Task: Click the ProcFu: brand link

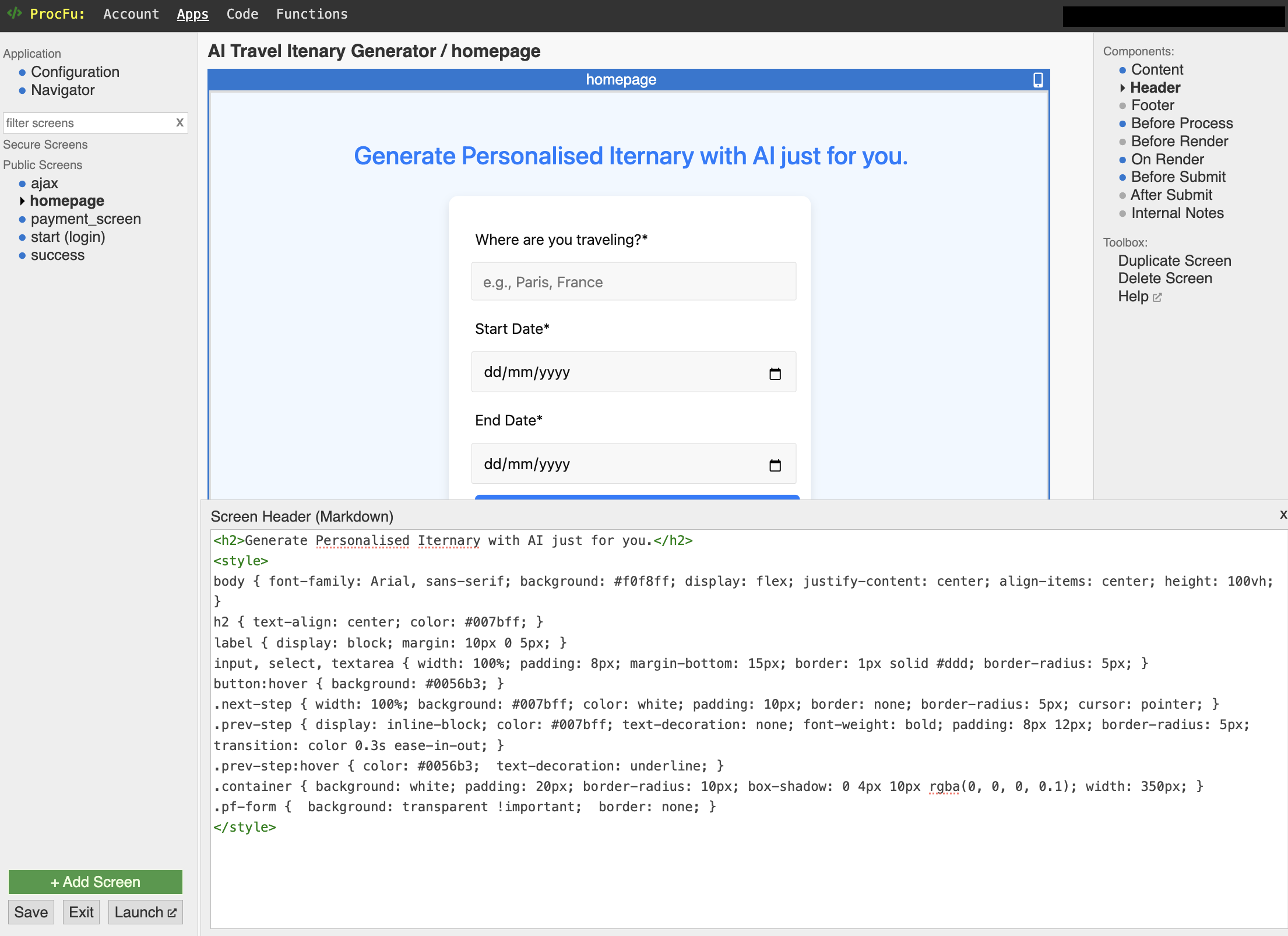Action: pyautogui.click(x=57, y=14)
